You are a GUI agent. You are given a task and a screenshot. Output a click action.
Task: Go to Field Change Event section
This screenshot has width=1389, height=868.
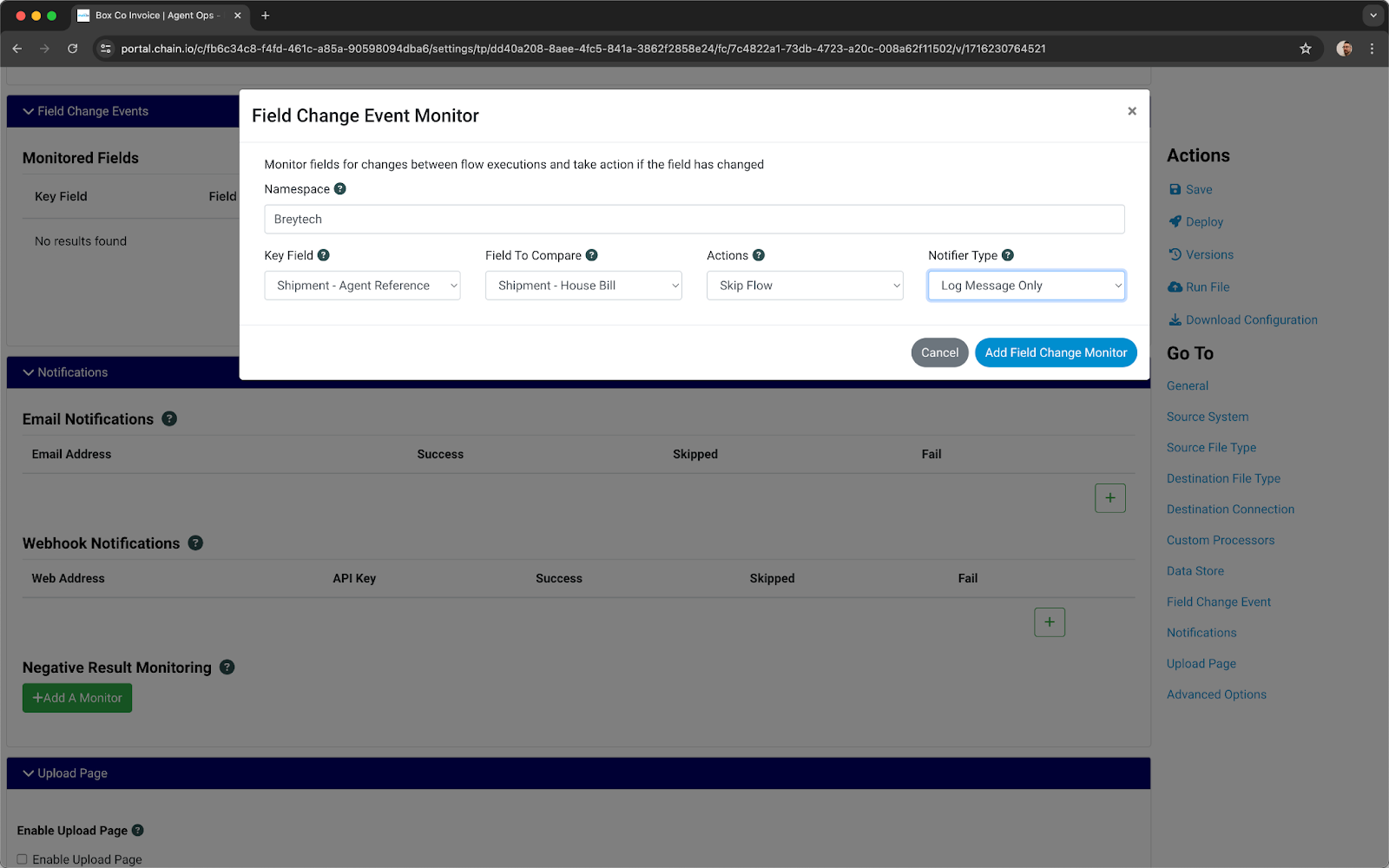click(x=1219, y=602)
